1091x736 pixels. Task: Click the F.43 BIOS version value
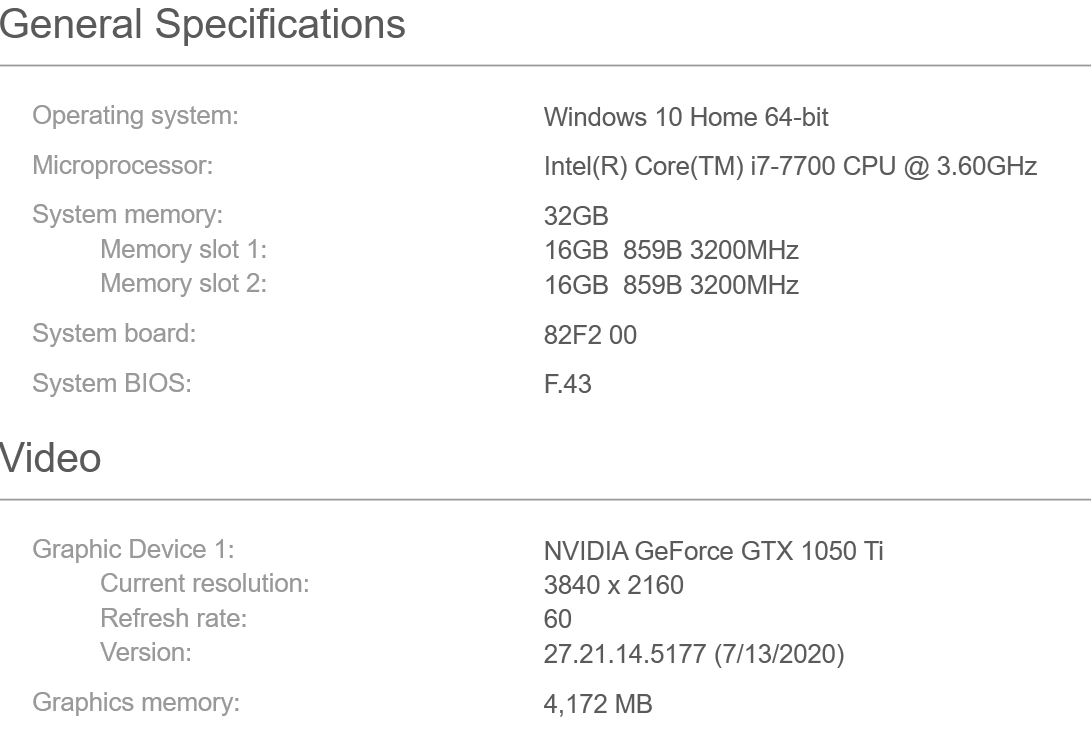coord(568,384)
